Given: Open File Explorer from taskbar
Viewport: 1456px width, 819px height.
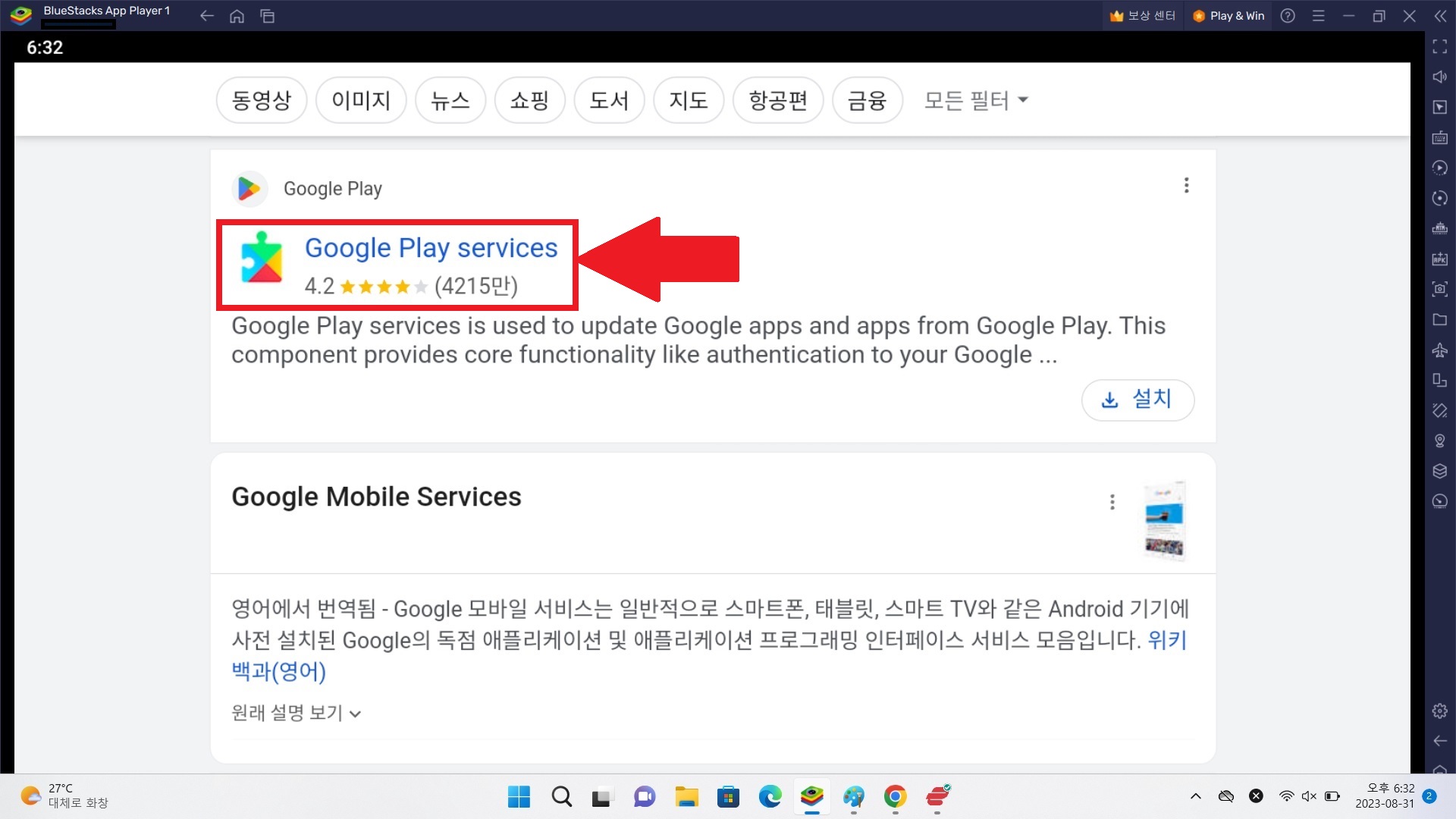Looking at the screenshot, I should [687, 796].
